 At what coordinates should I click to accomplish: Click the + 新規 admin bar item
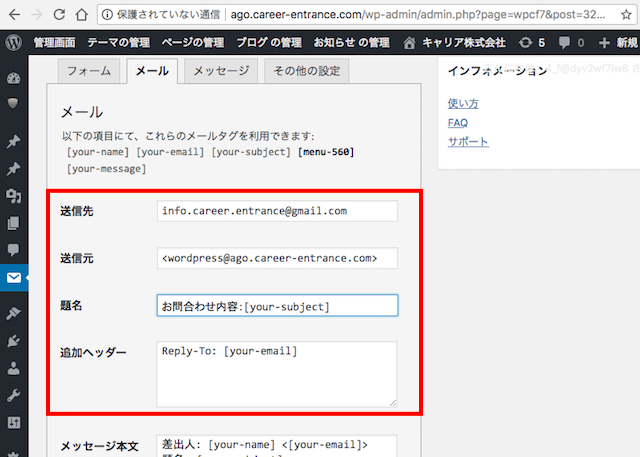[x=618, y=42]
